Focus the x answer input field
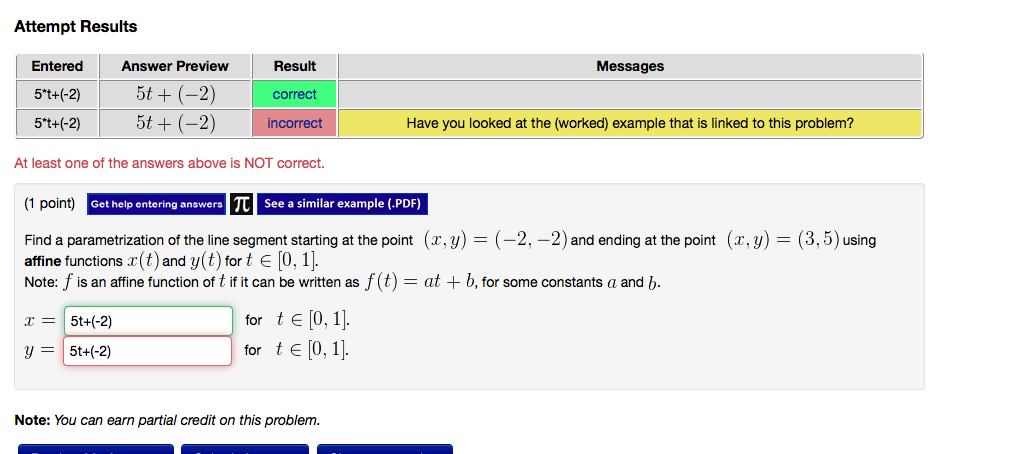This screenshot has width=1011, height=454. pyautogui.click(x=148, y=321)
